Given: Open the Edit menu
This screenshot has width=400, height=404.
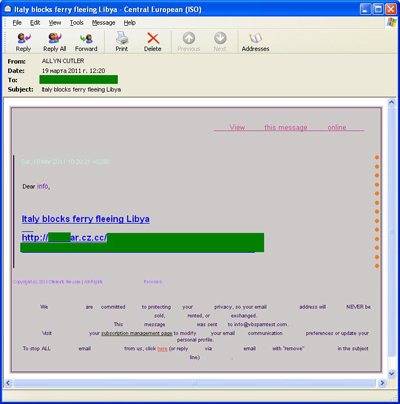Looking at the screenshot, I should tap(35, 23).
